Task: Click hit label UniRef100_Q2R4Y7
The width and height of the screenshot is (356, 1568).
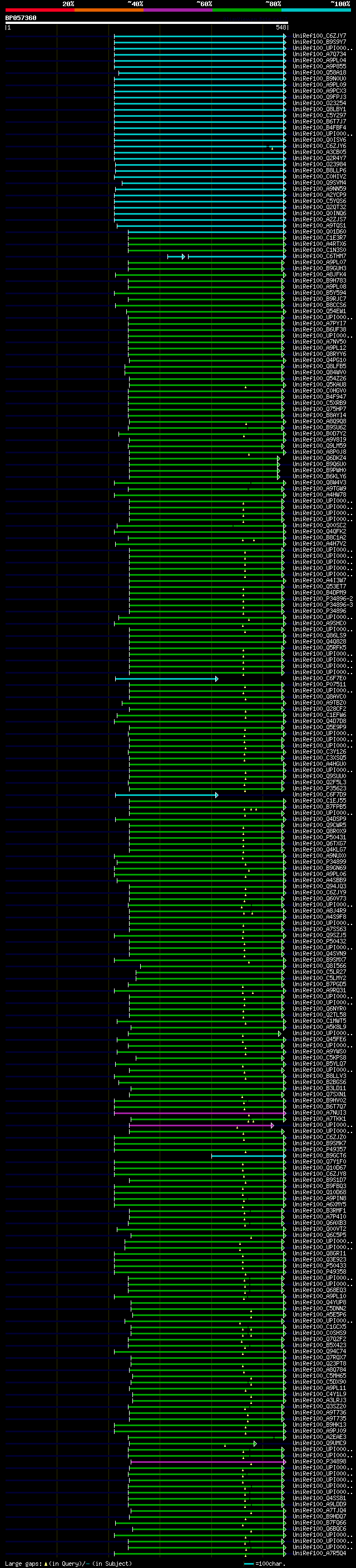Action: pyautogui.click(x=319, y=159)
